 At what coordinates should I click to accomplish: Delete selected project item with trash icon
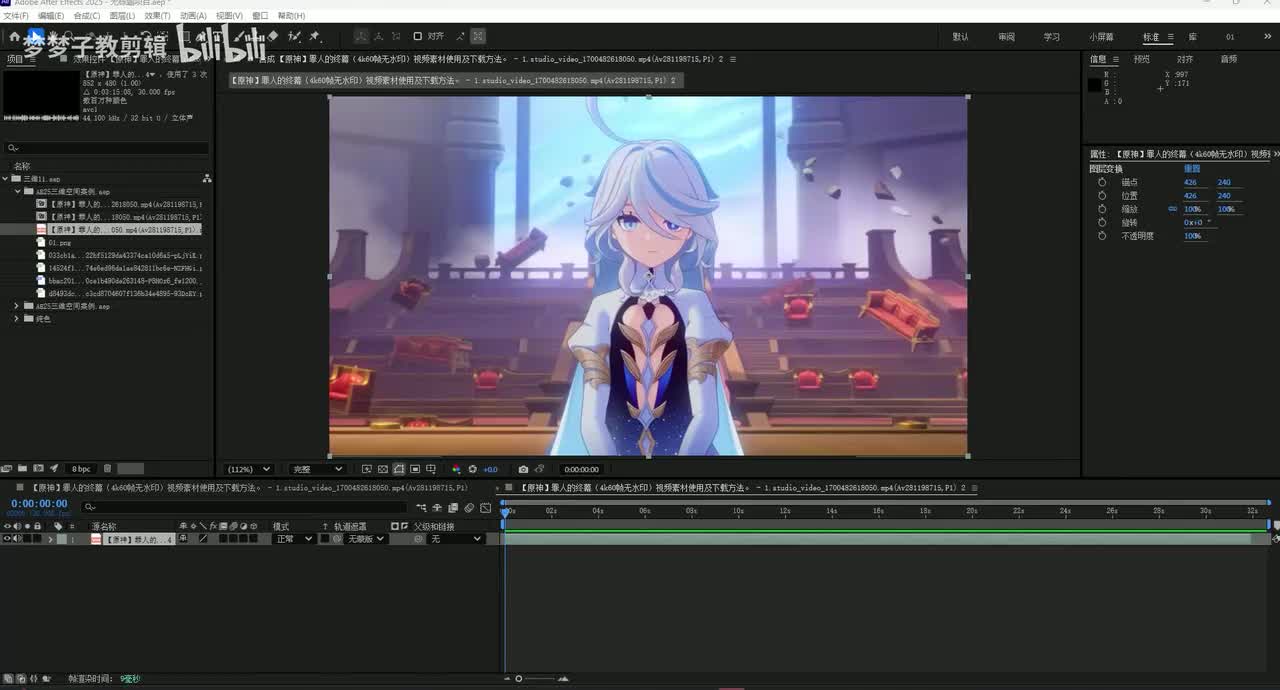[x=108, y=468]
